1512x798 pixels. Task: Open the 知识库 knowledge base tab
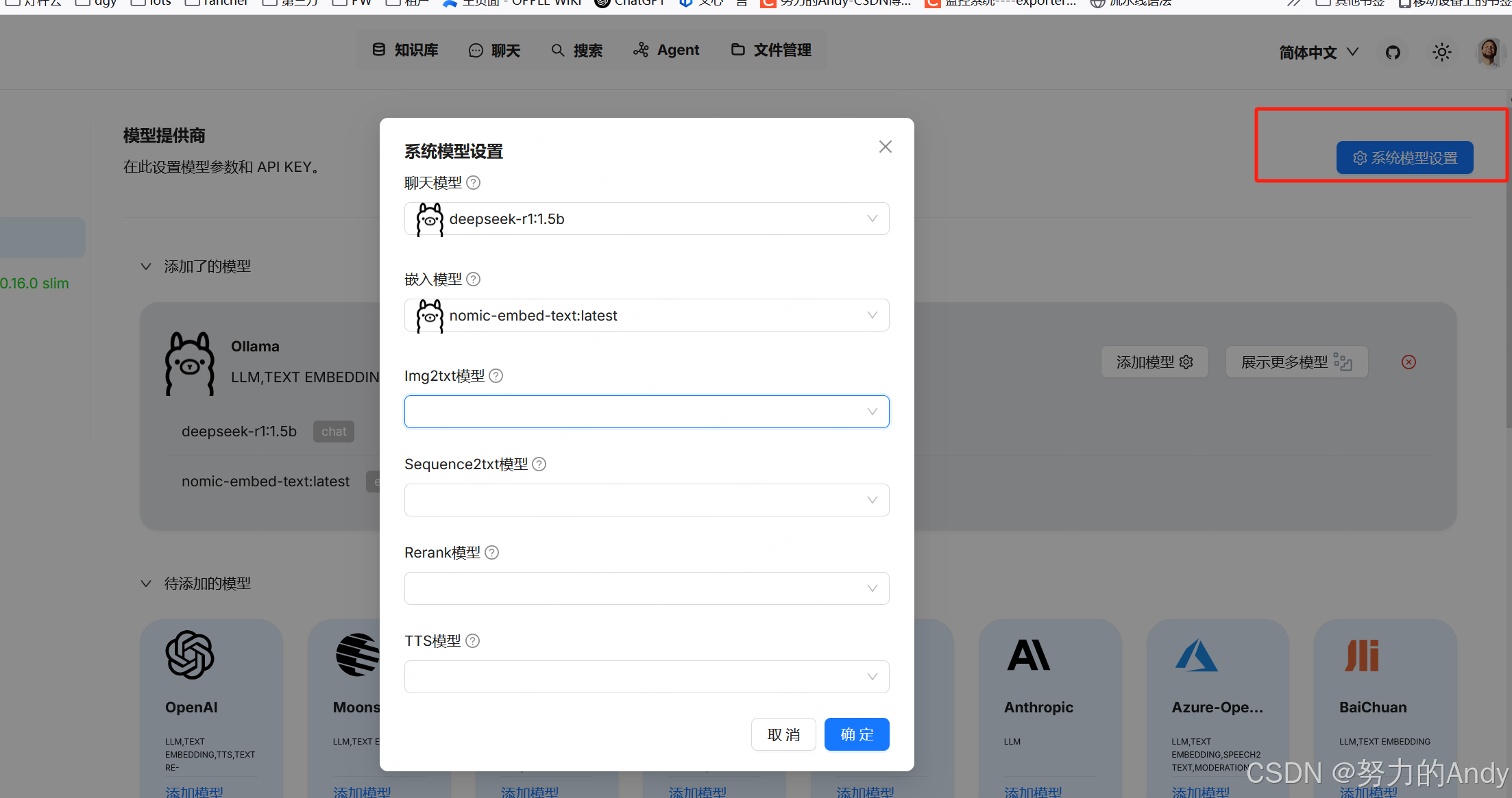[x=405, y=50]
